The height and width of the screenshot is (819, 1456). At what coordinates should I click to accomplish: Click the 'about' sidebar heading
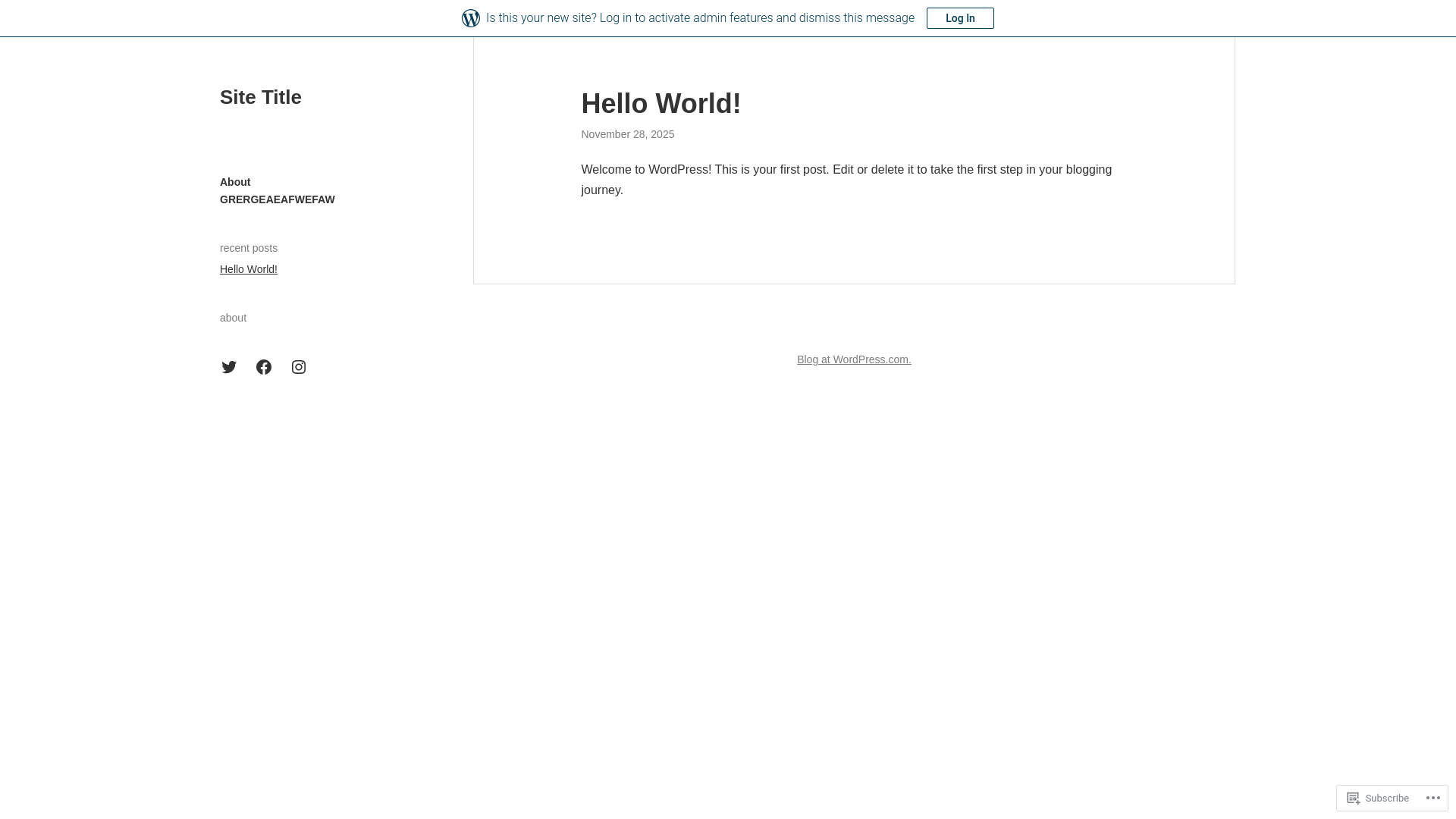[x=234, y=318]
